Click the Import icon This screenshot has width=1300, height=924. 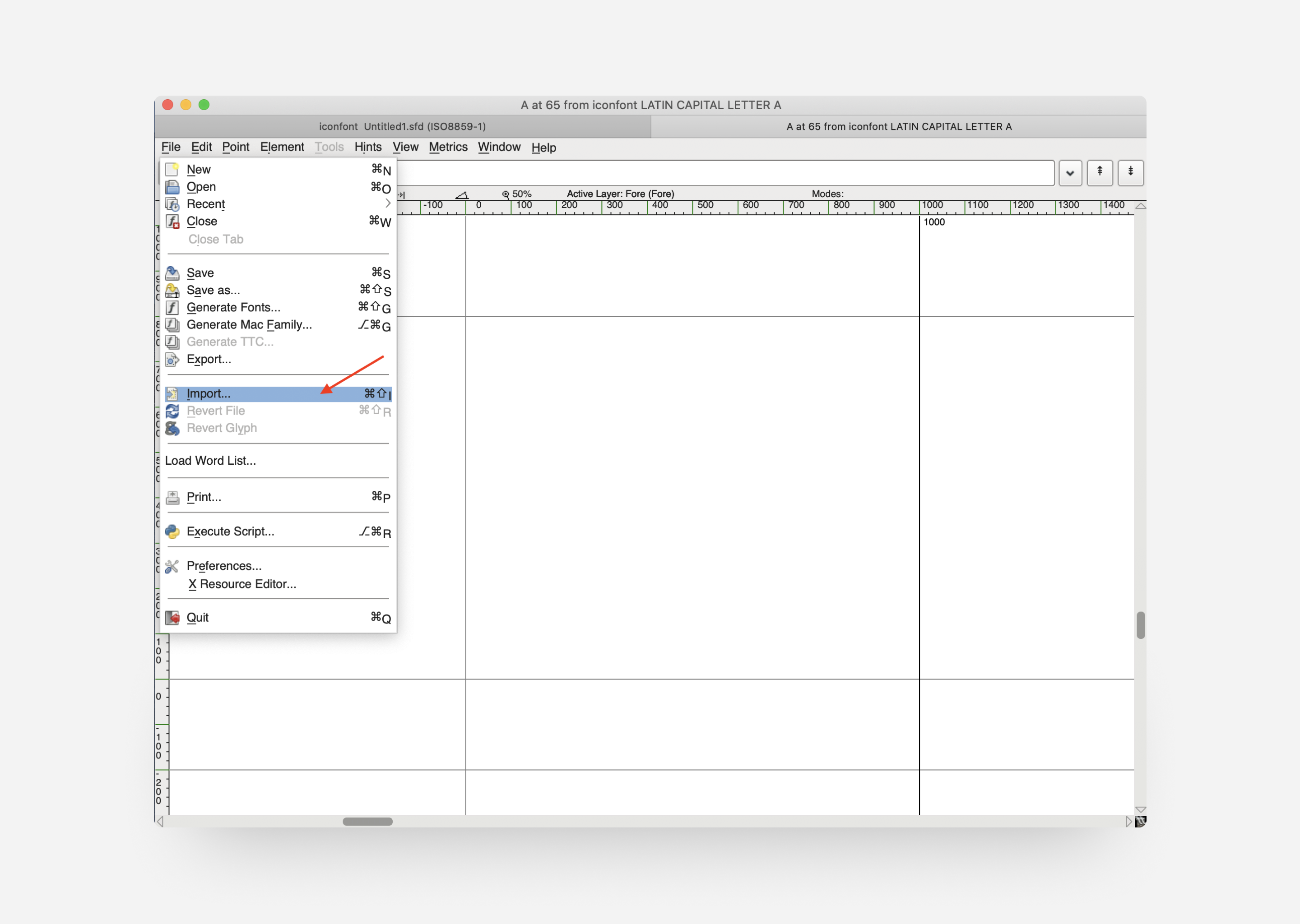pos(172,394)
